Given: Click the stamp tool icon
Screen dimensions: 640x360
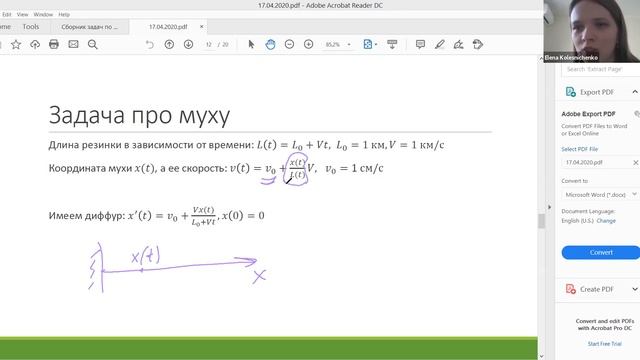Looking at the screenshot, I should [478, 44].
